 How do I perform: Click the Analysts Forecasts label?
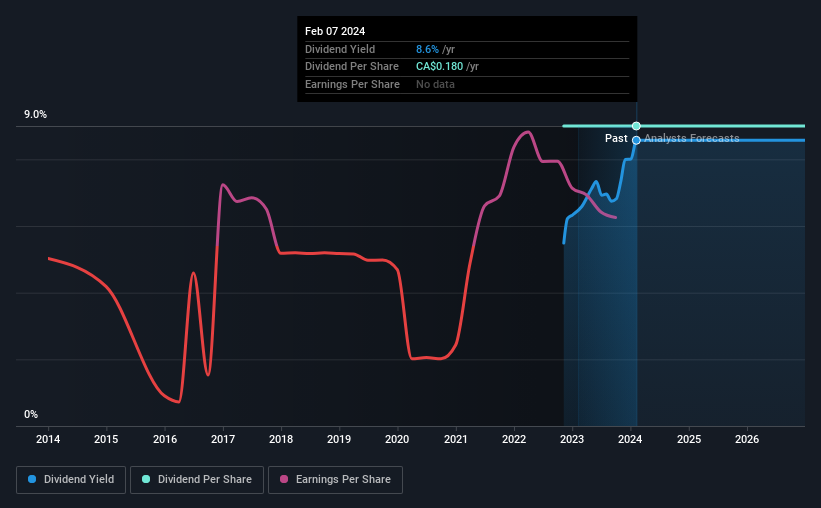(692, 138)
